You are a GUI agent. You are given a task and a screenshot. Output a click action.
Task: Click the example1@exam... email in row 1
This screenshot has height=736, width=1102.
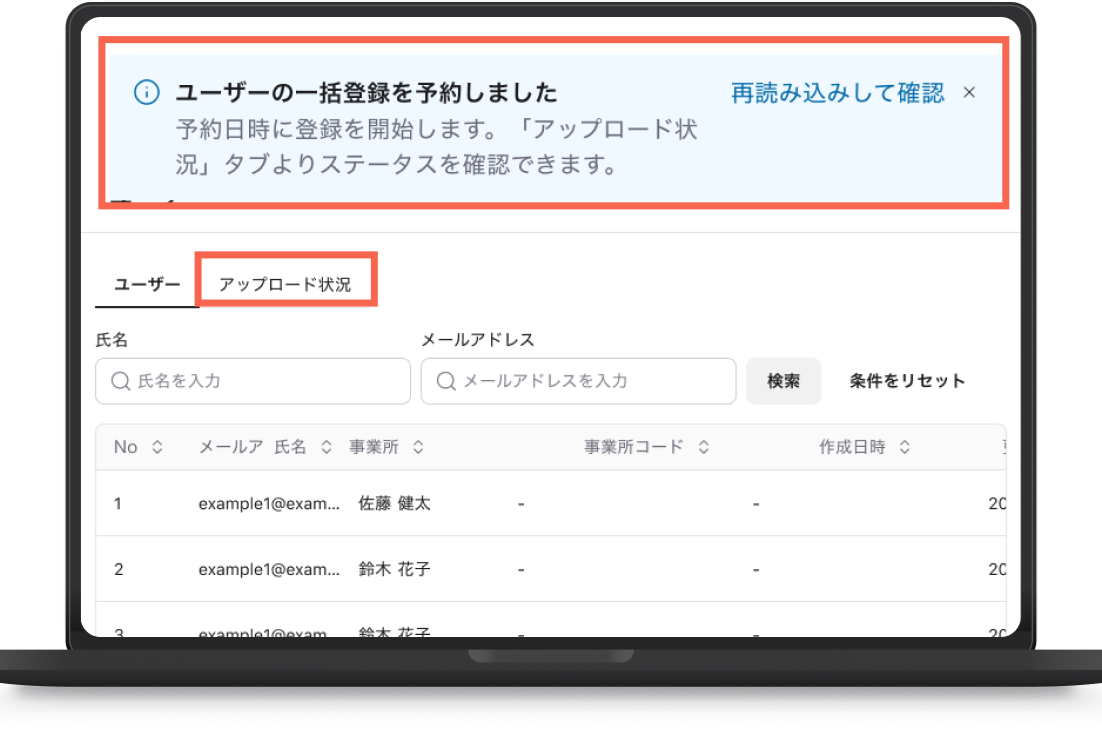269,503
